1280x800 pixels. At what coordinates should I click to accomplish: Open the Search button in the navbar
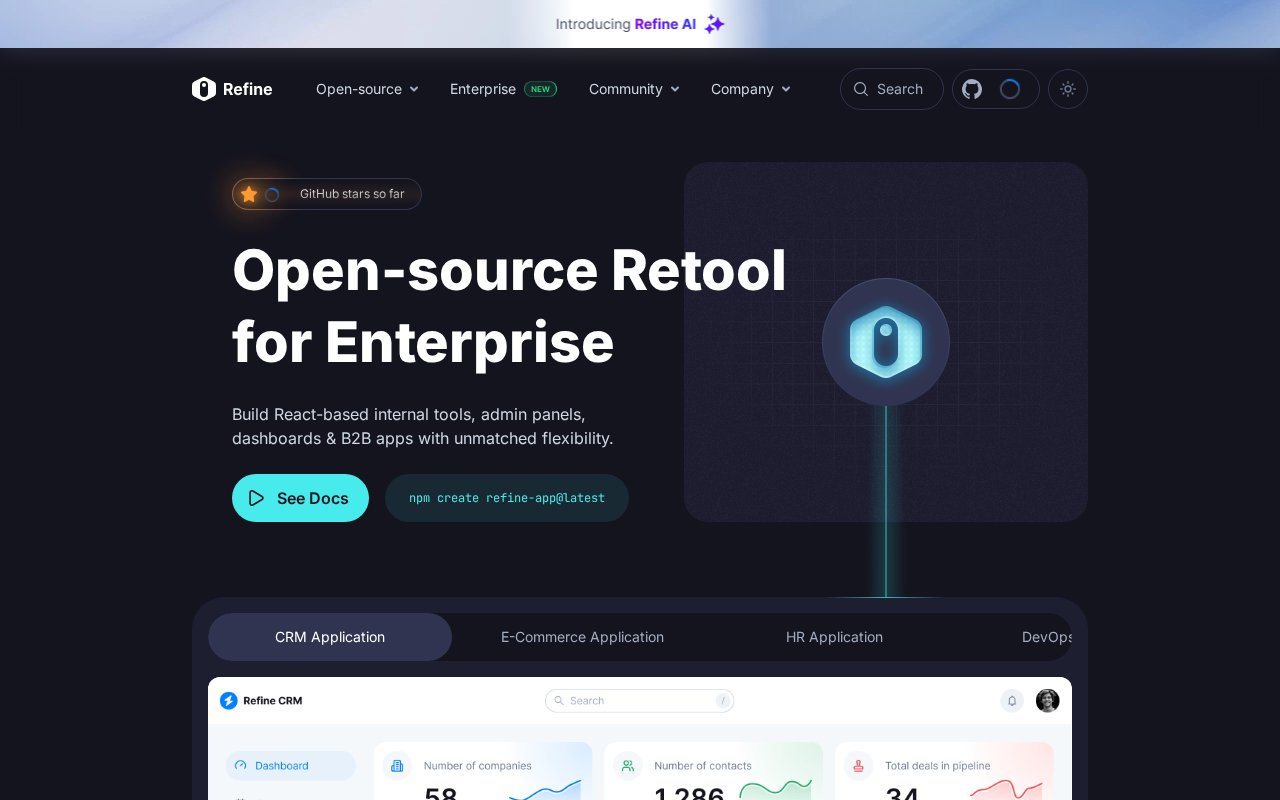click(x=892, y=89)
